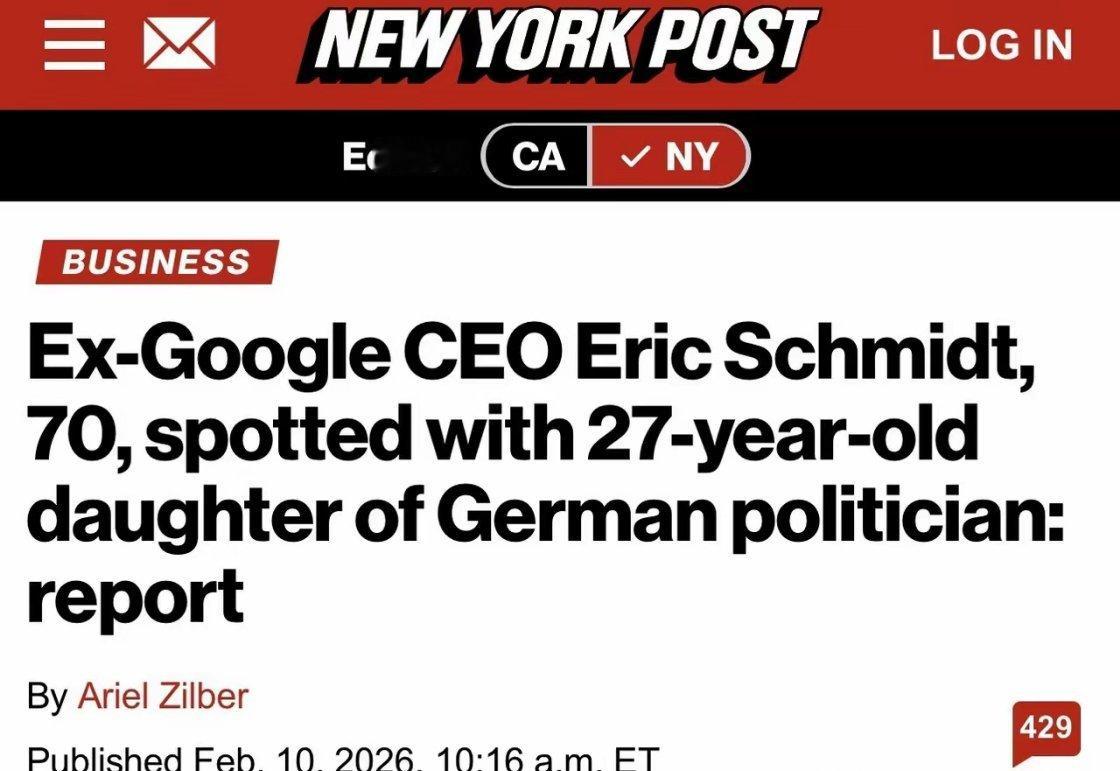Click the "By" byline text
Image resolution: width=1120 pixels, height=771 pixels.
click(x=47, y=696)
